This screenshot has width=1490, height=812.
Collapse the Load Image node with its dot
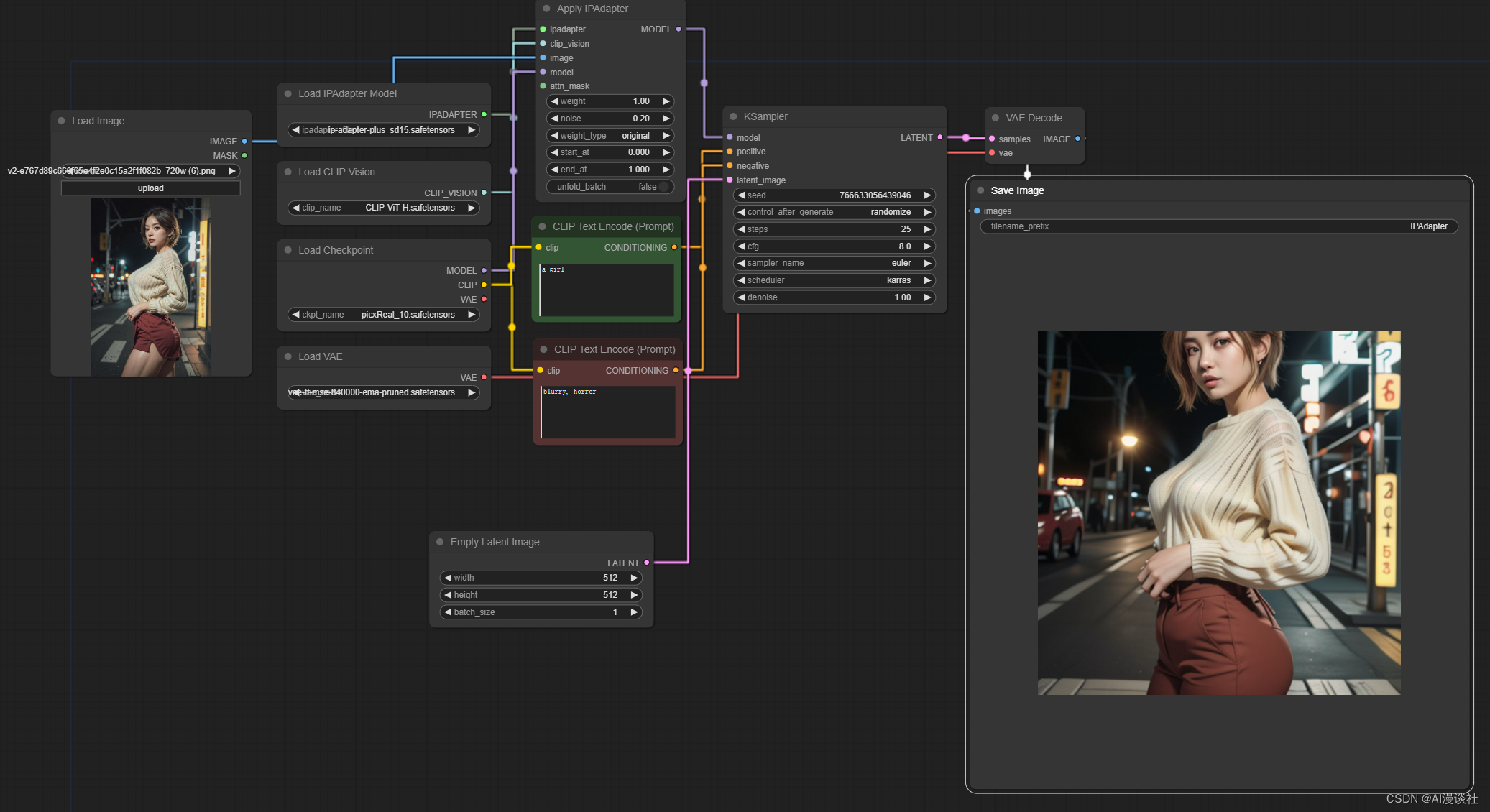61,121
